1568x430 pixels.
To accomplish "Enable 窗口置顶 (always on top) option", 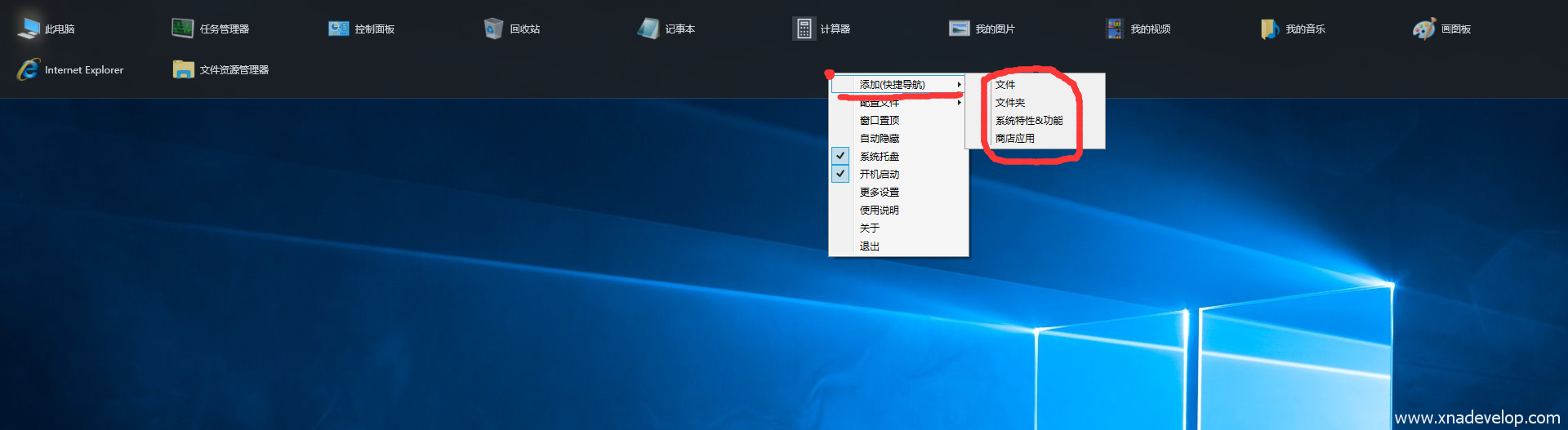I will pos(879,120).
